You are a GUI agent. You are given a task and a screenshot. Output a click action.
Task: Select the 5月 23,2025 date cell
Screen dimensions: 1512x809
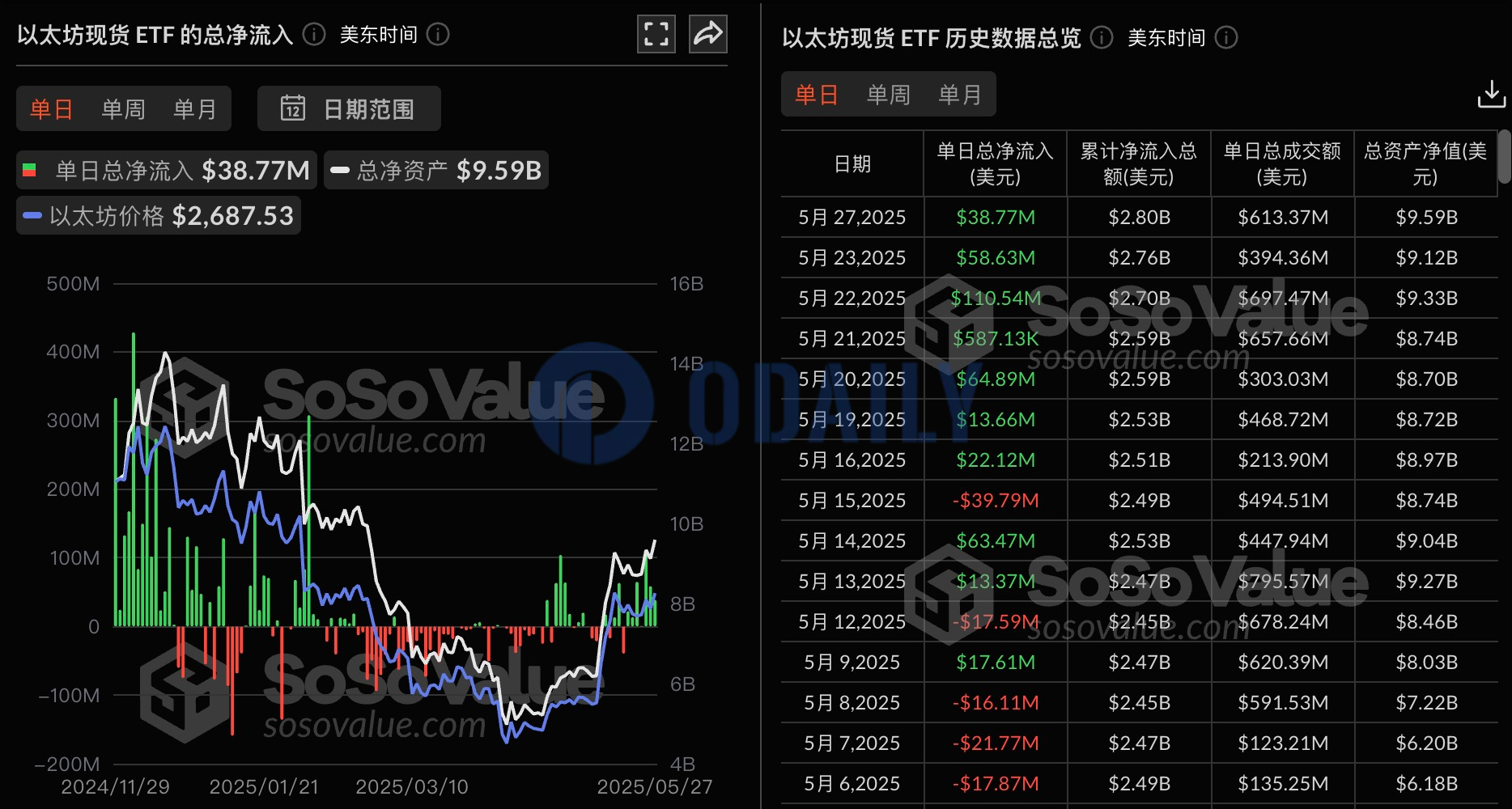pos(852,257)
